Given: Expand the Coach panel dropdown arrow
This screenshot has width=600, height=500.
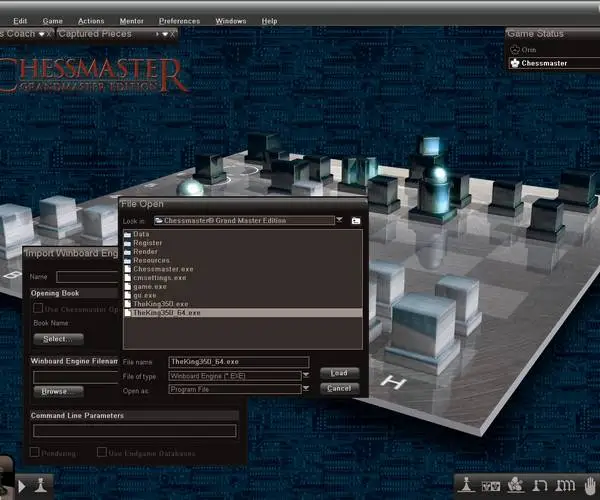Looking at the screenshot, I should click(x=42, y=34).
